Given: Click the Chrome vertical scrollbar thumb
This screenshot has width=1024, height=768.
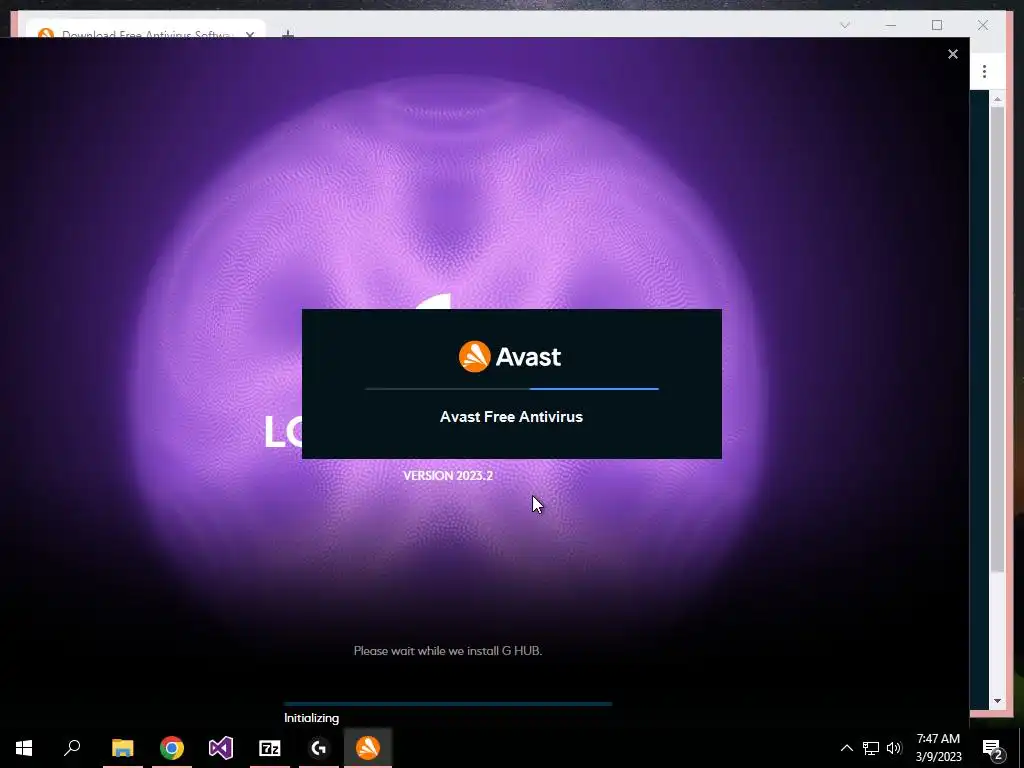Looking at the screenshot, I should (997, 340).
